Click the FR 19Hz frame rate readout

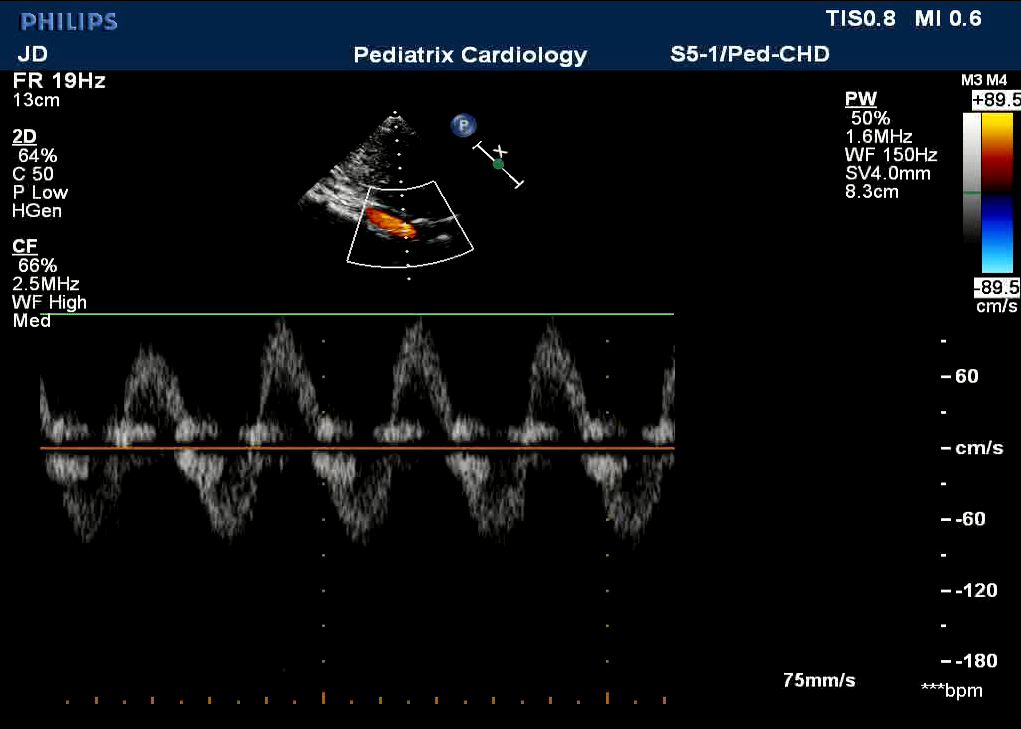[59, 81]
